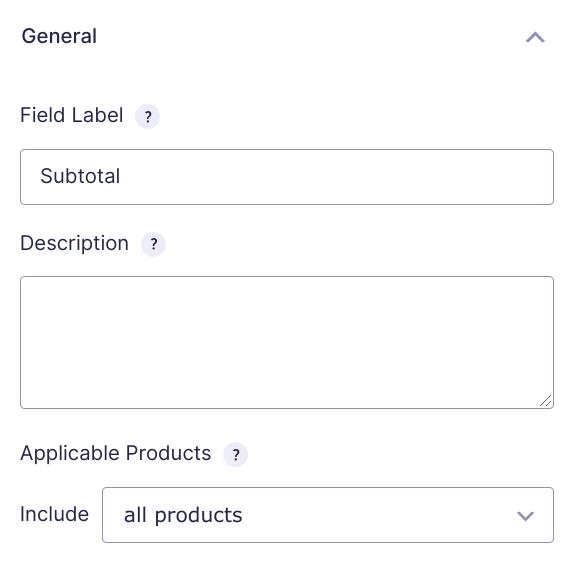This screenshot has height=585, width=576.
Task: Click the 'Applicable Products' label text
Action: pos(116,454)
